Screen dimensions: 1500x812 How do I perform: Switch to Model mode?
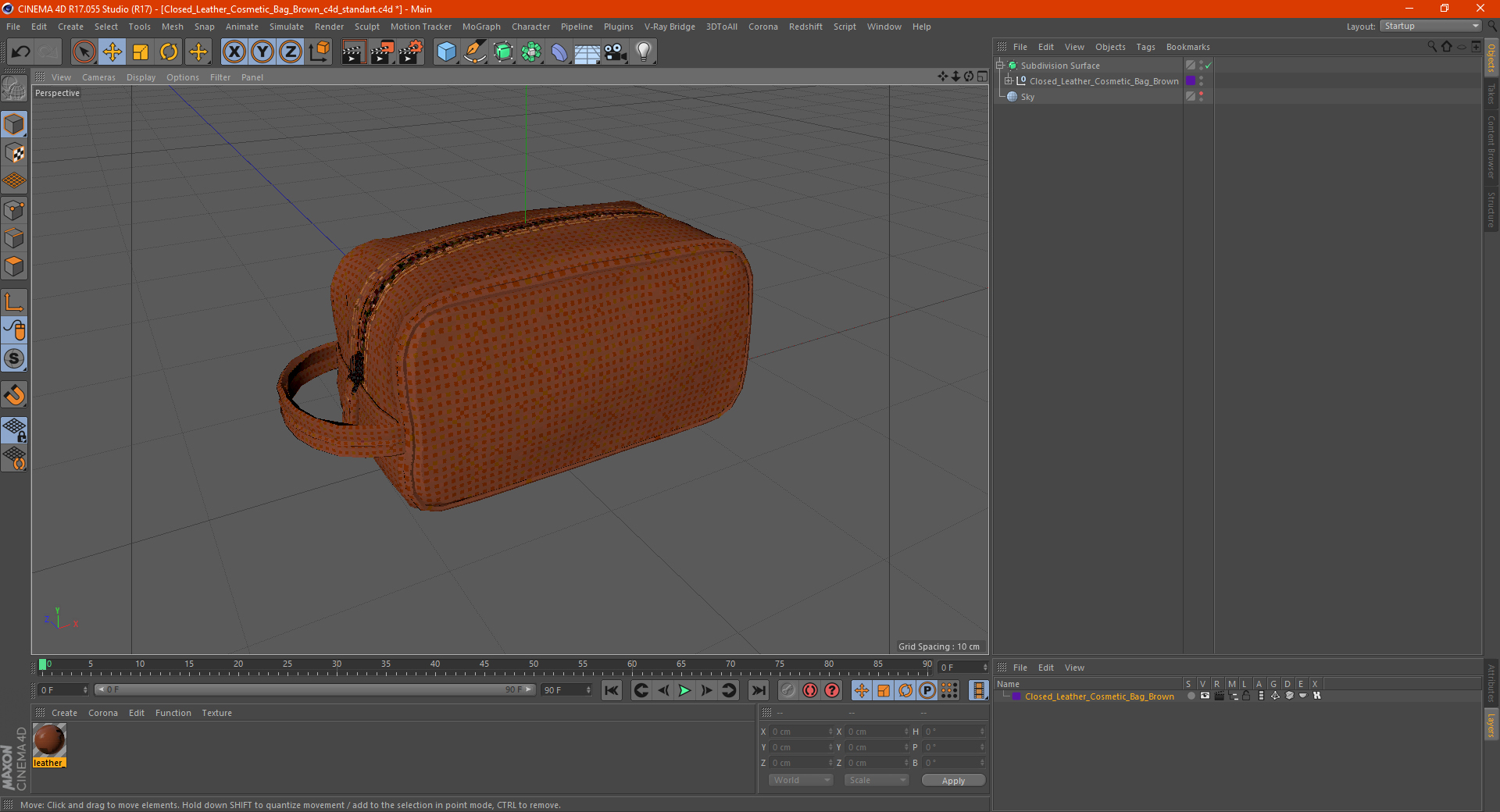click(15, 124)
